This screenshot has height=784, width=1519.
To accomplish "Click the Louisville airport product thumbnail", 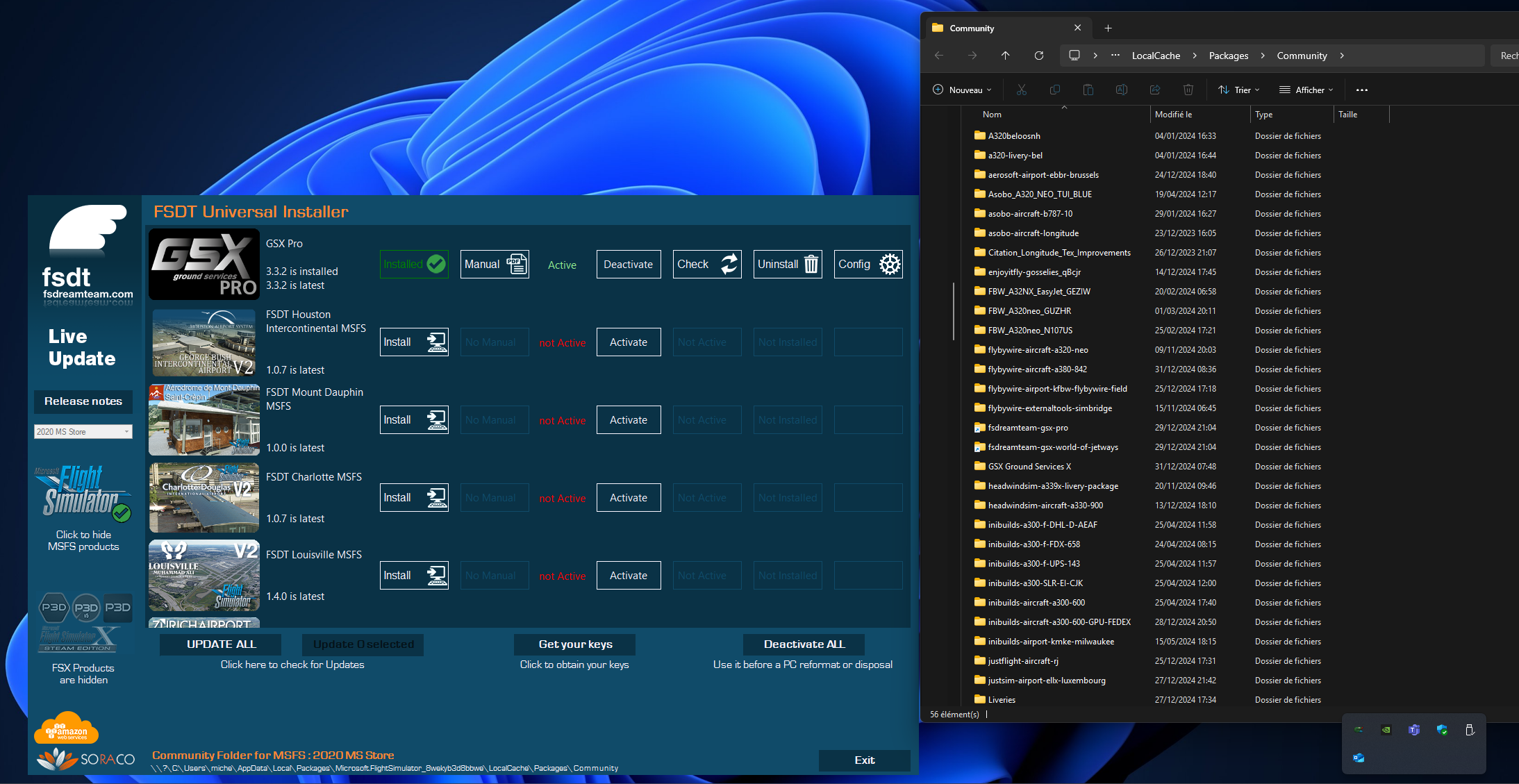I will [x=204, y=576].
